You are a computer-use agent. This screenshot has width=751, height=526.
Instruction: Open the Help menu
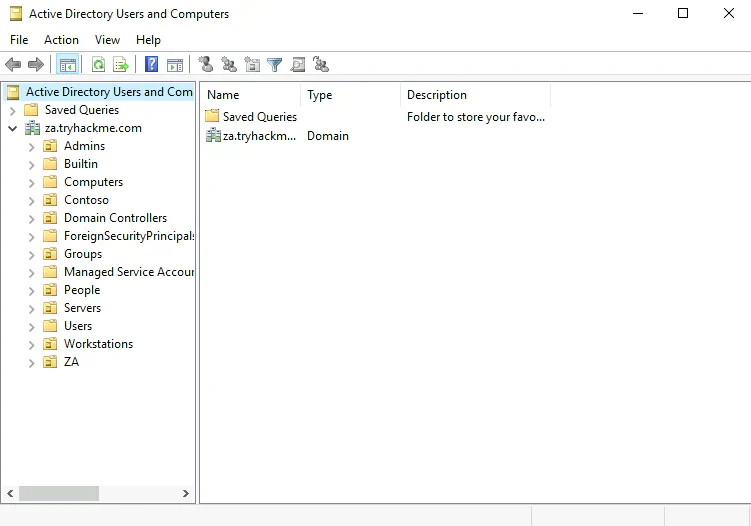pos(148,40)
